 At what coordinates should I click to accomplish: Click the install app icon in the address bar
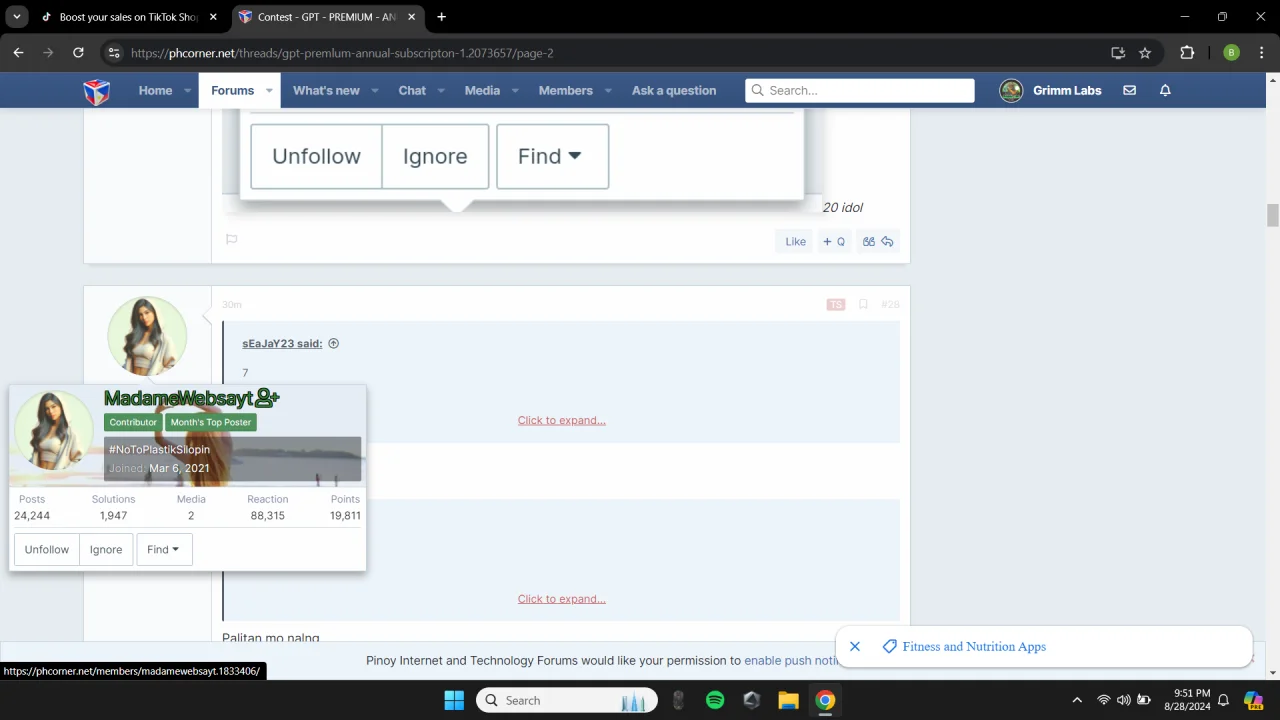(1118, 53)
